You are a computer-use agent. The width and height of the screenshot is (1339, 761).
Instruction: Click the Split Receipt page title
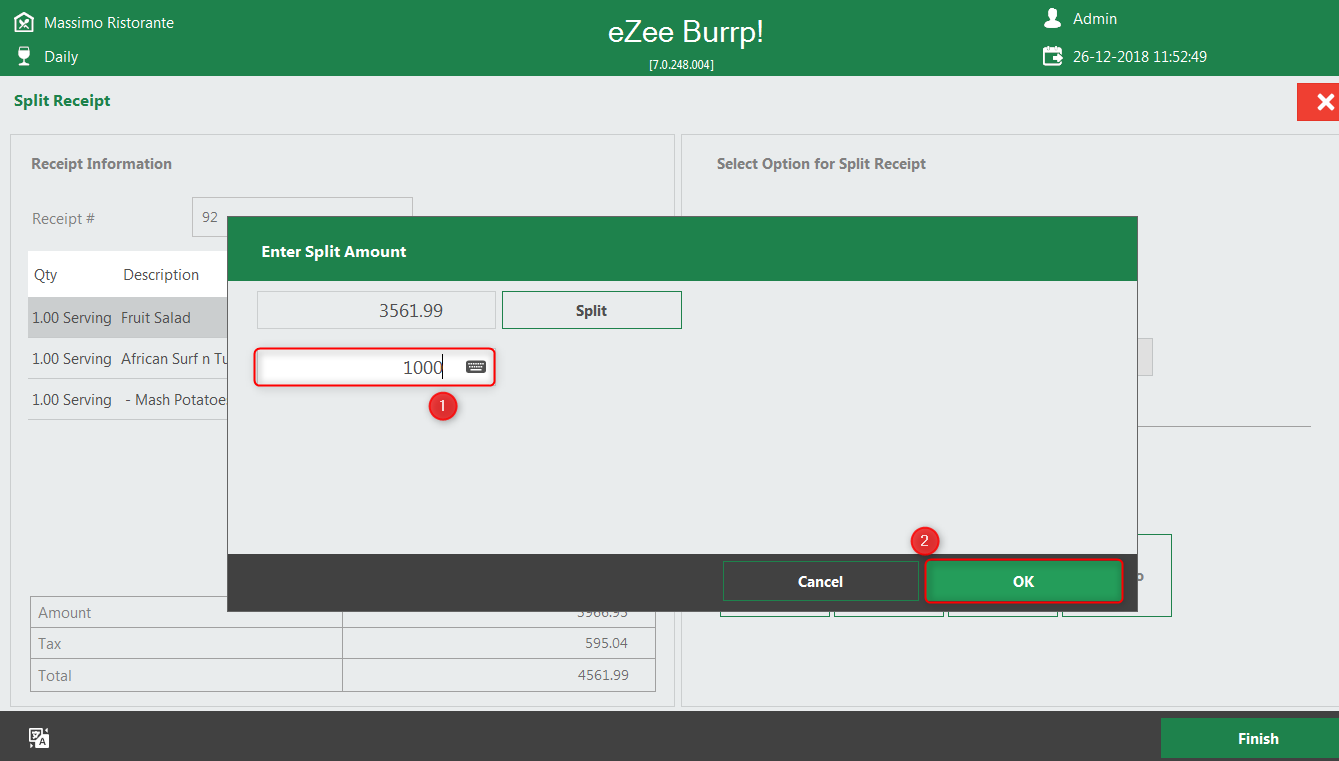(62, 100)
